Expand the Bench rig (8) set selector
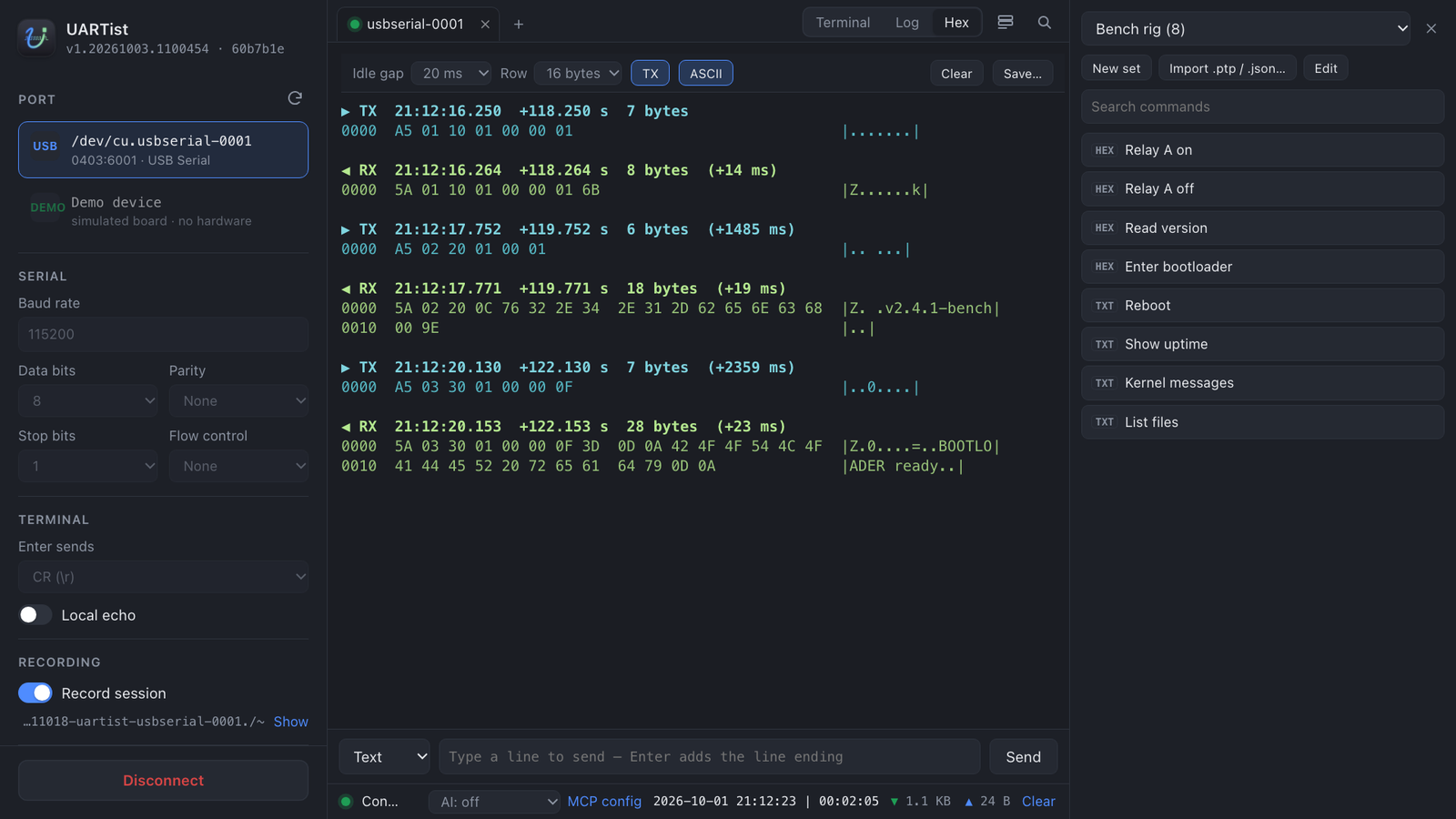1456x819 pixels. coord(1246,29)
